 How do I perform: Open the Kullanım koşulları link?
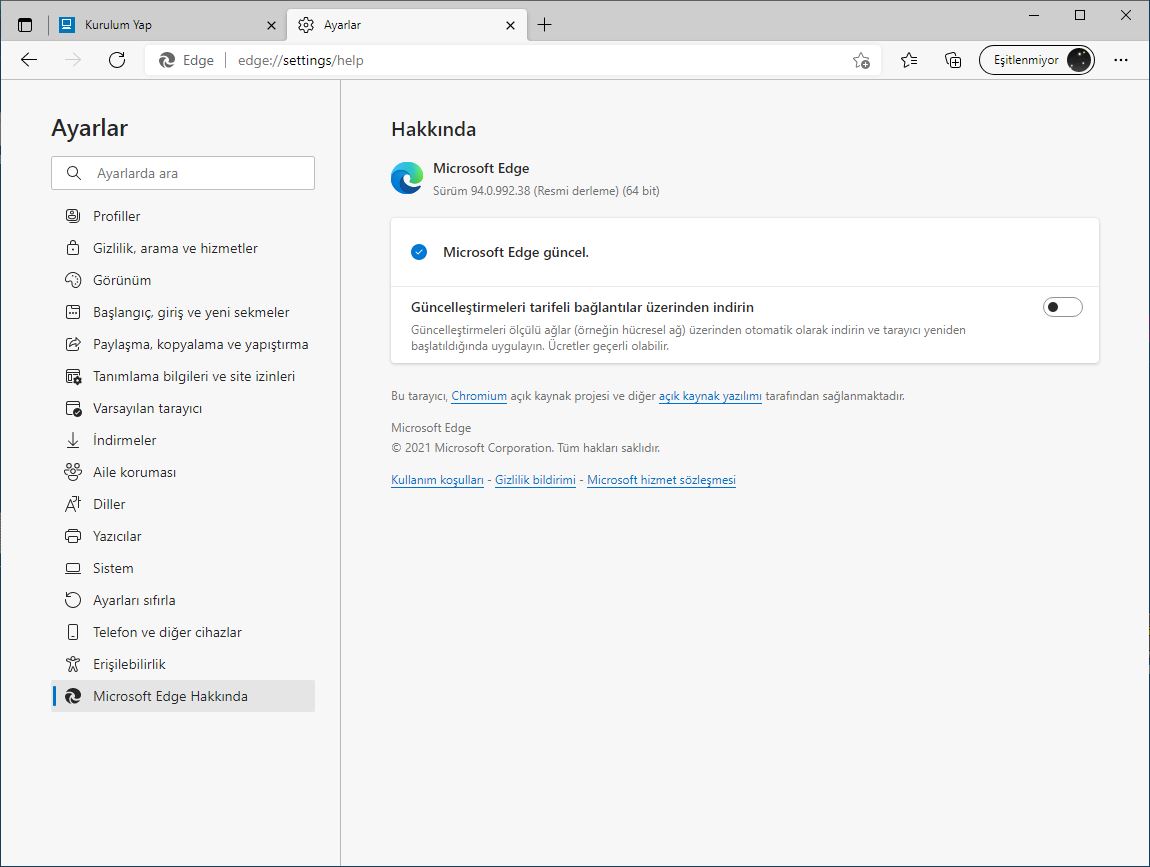coord(437,480)
